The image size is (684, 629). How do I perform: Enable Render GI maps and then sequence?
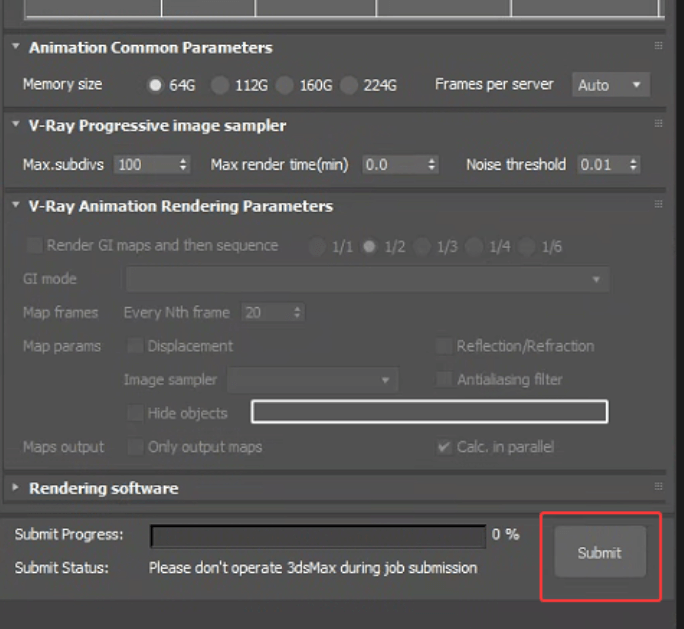point(34,246)
